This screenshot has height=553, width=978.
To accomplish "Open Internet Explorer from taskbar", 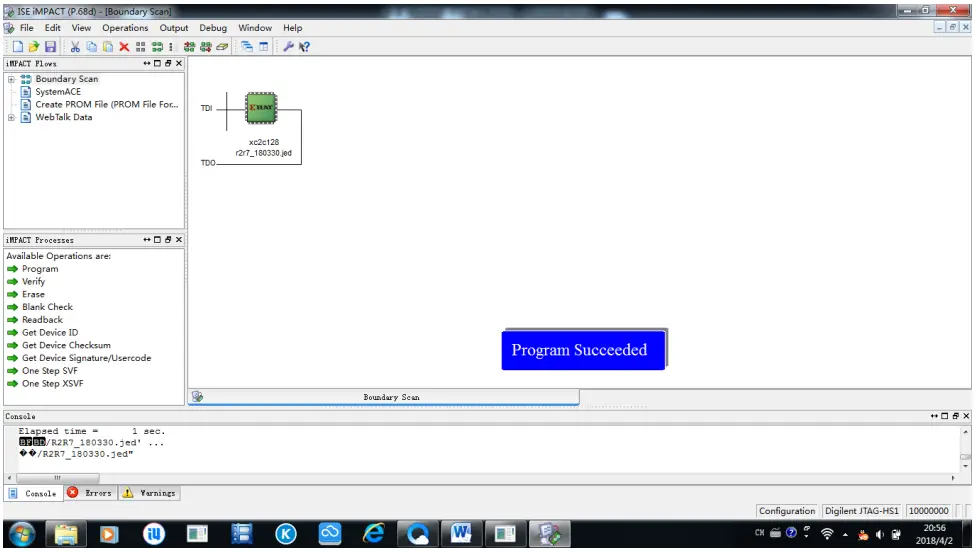I will [x=374, y=534].
